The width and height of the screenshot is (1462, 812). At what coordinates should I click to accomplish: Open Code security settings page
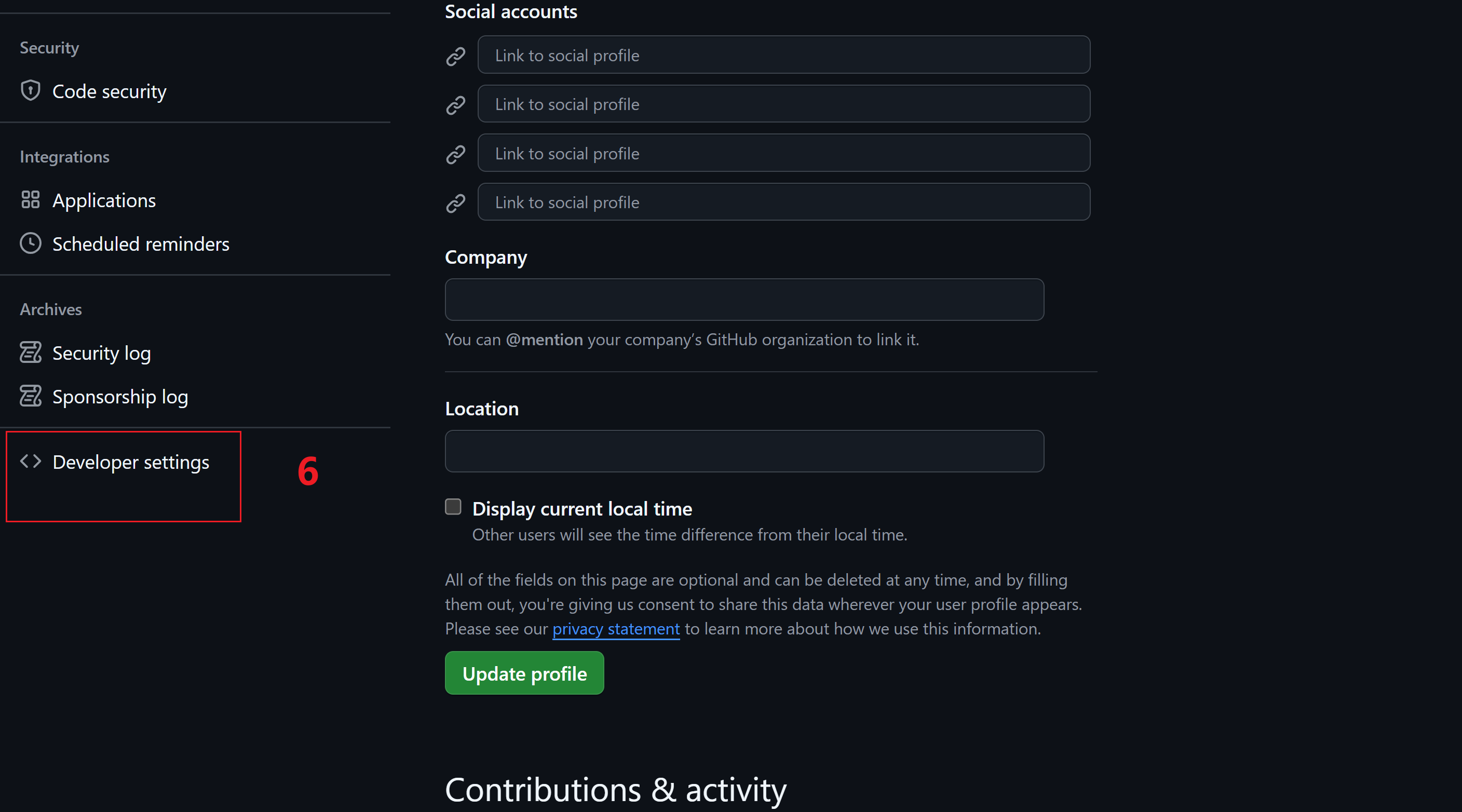pyautogui.click(x=109, y=91)
